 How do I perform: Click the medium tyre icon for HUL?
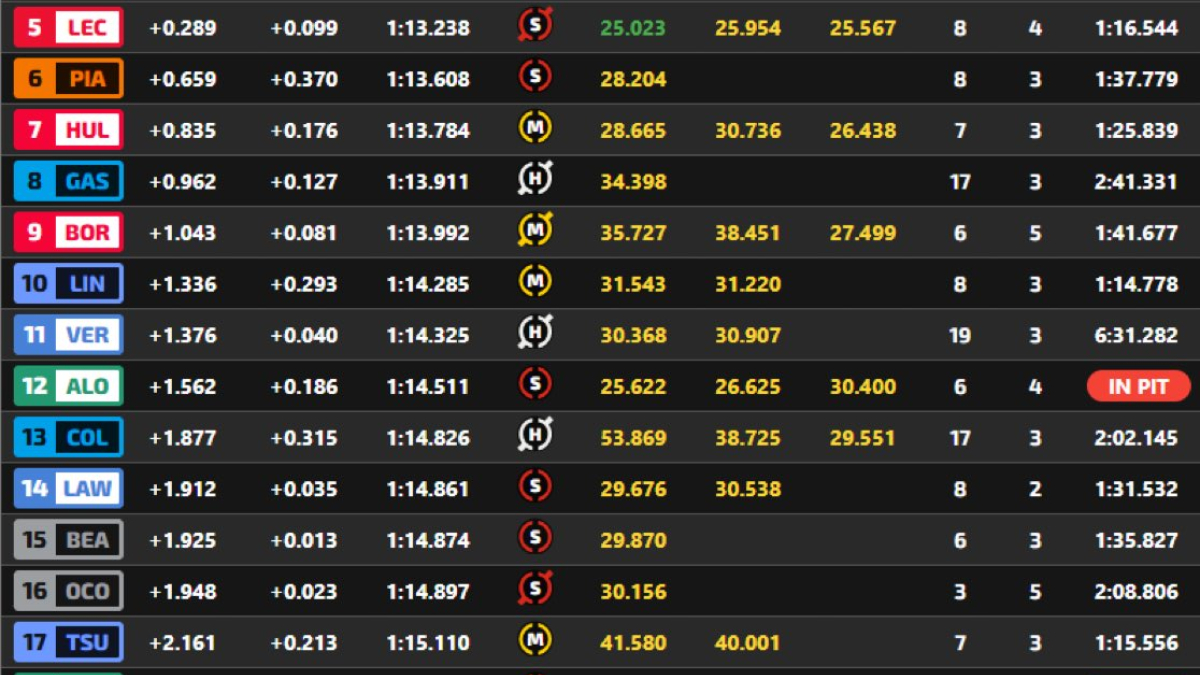(535, 127)
